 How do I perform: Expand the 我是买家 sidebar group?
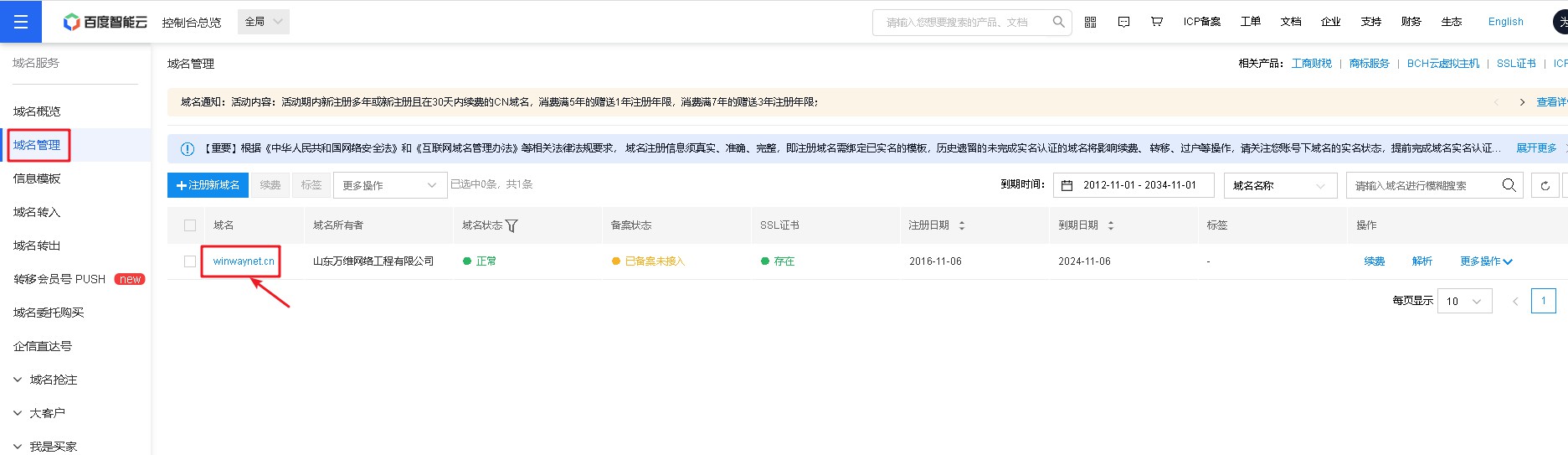(45, 447)
